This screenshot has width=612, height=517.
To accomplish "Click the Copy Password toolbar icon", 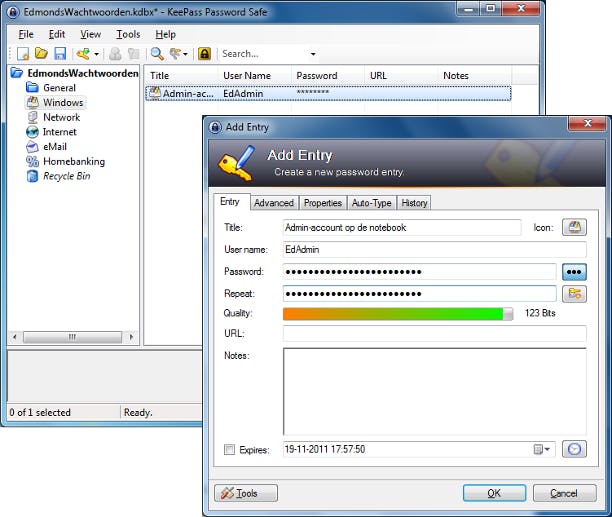I will [x=133, y=53].
